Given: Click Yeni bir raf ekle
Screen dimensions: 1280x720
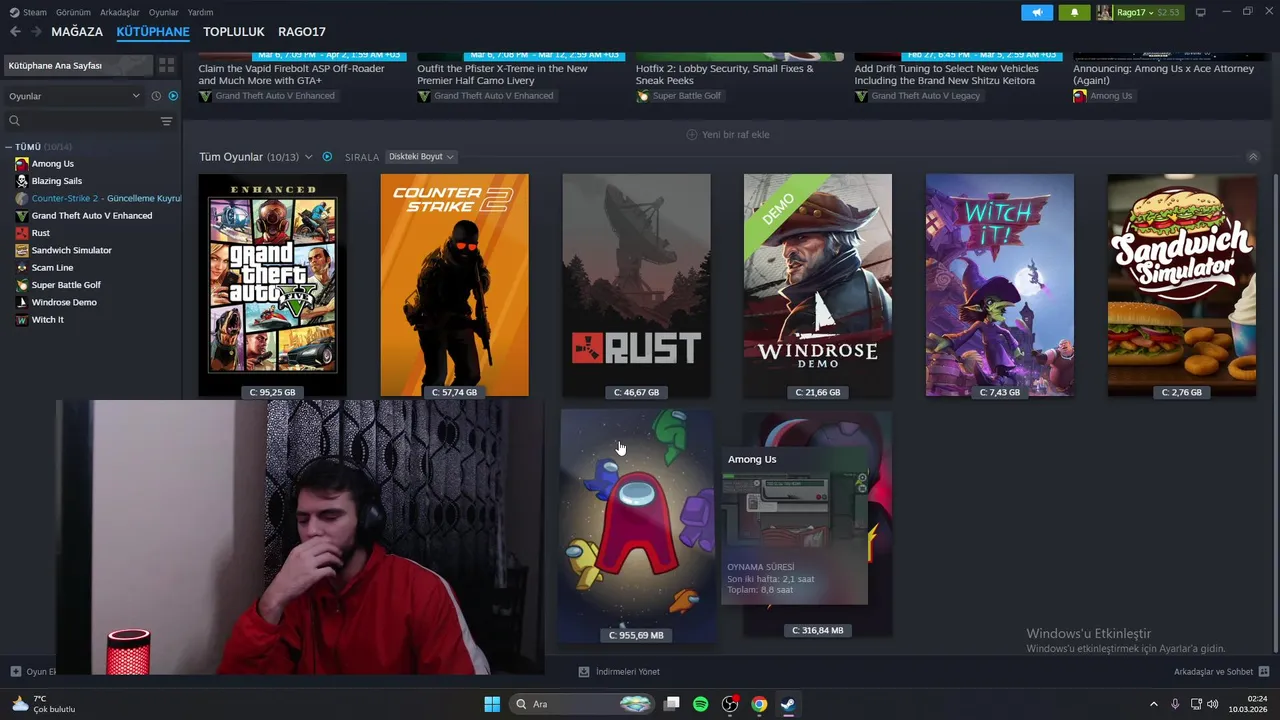Looking at the screenshot, I should tap(728, 135).
